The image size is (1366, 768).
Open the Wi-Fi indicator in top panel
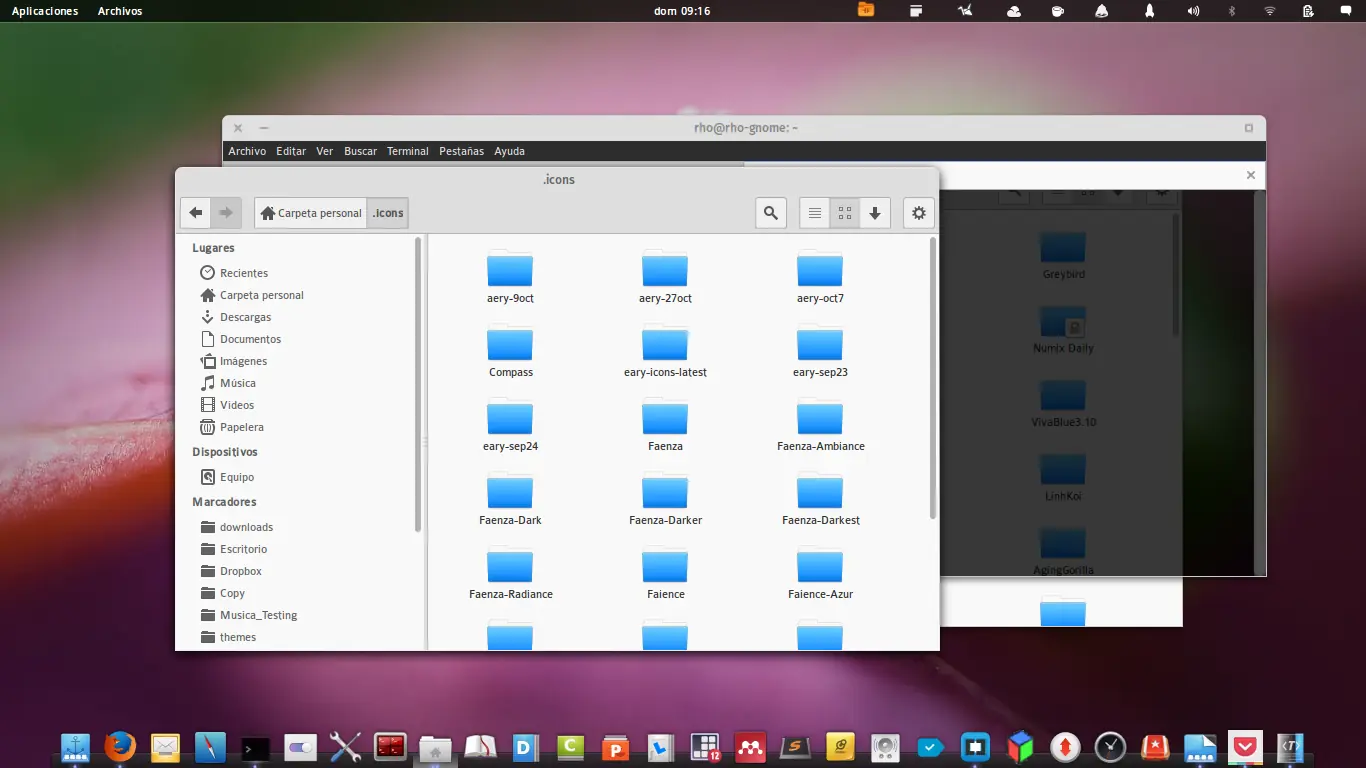[1270, 11]
